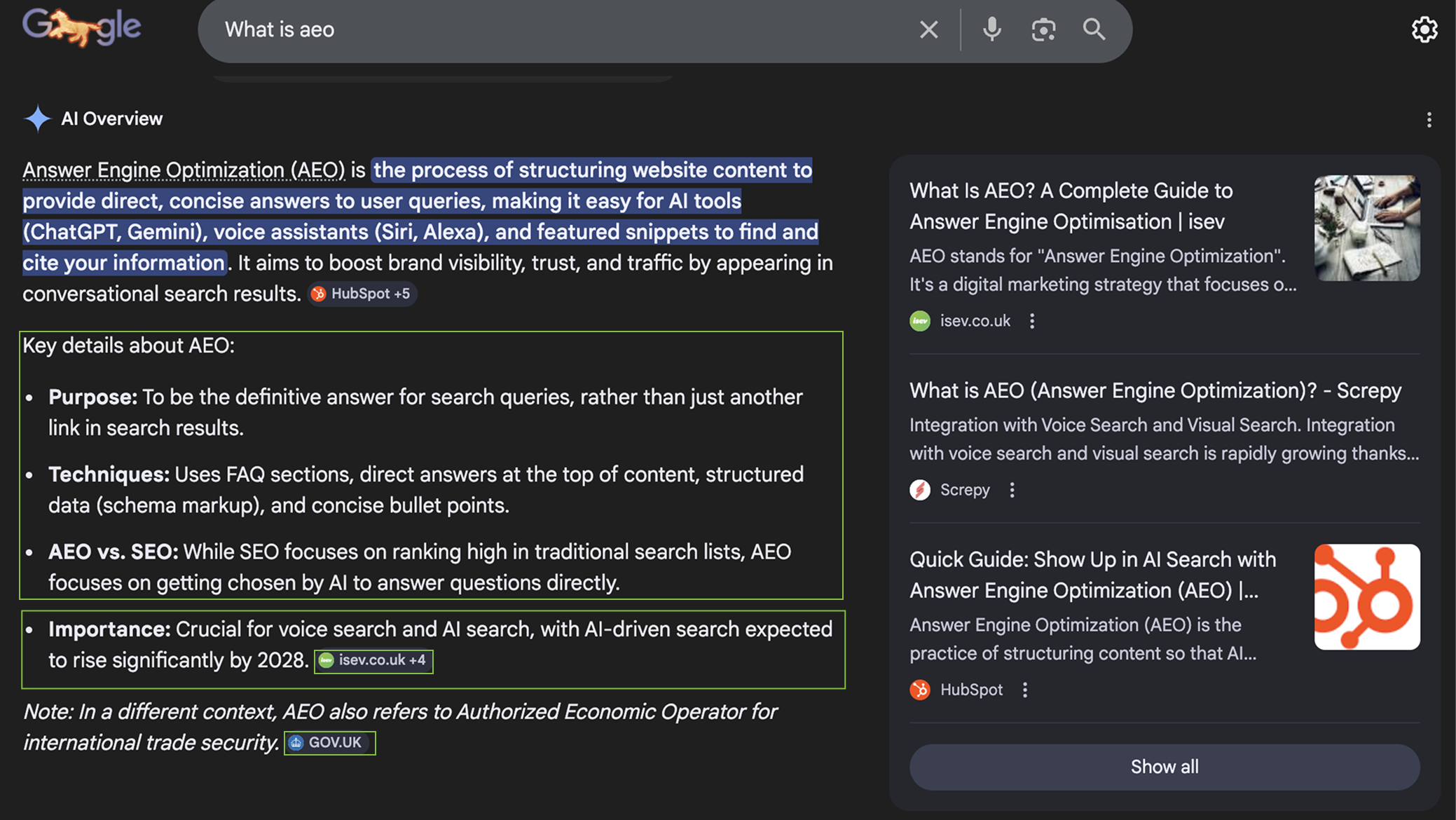Click the HubSpot logo thumbnail image
This screenshot has width=1456, height=820.
[1366, 597]
